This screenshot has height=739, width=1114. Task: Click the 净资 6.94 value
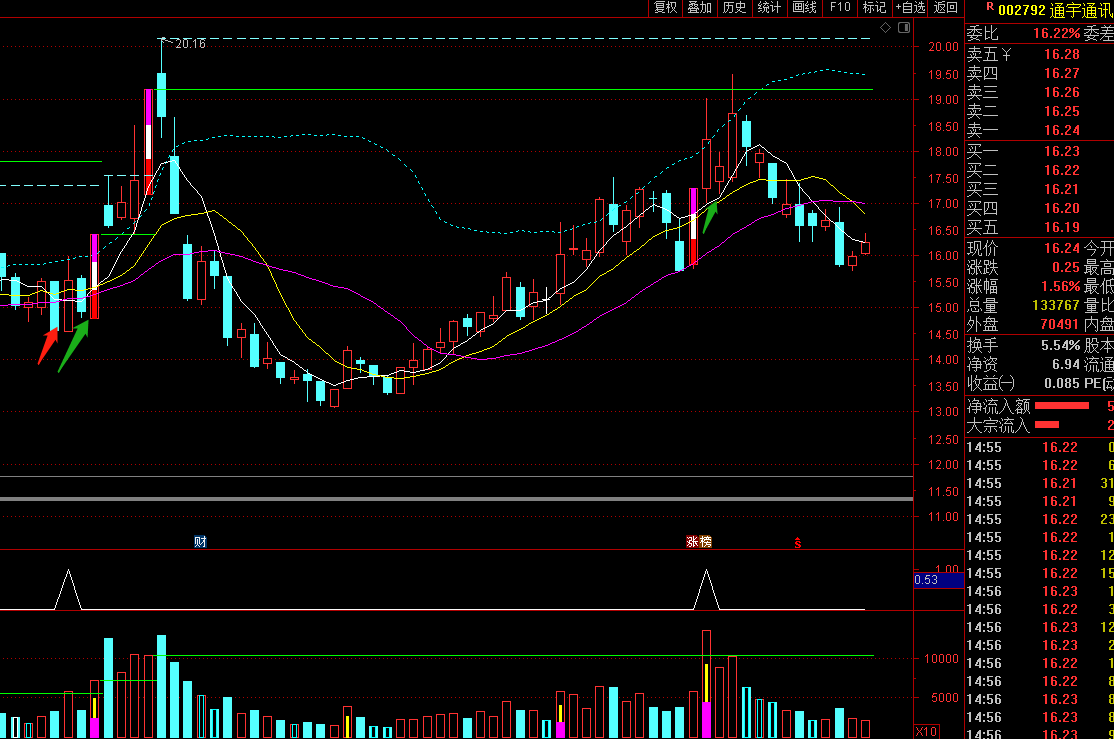pyautogui.click(x=1066, y=365)
